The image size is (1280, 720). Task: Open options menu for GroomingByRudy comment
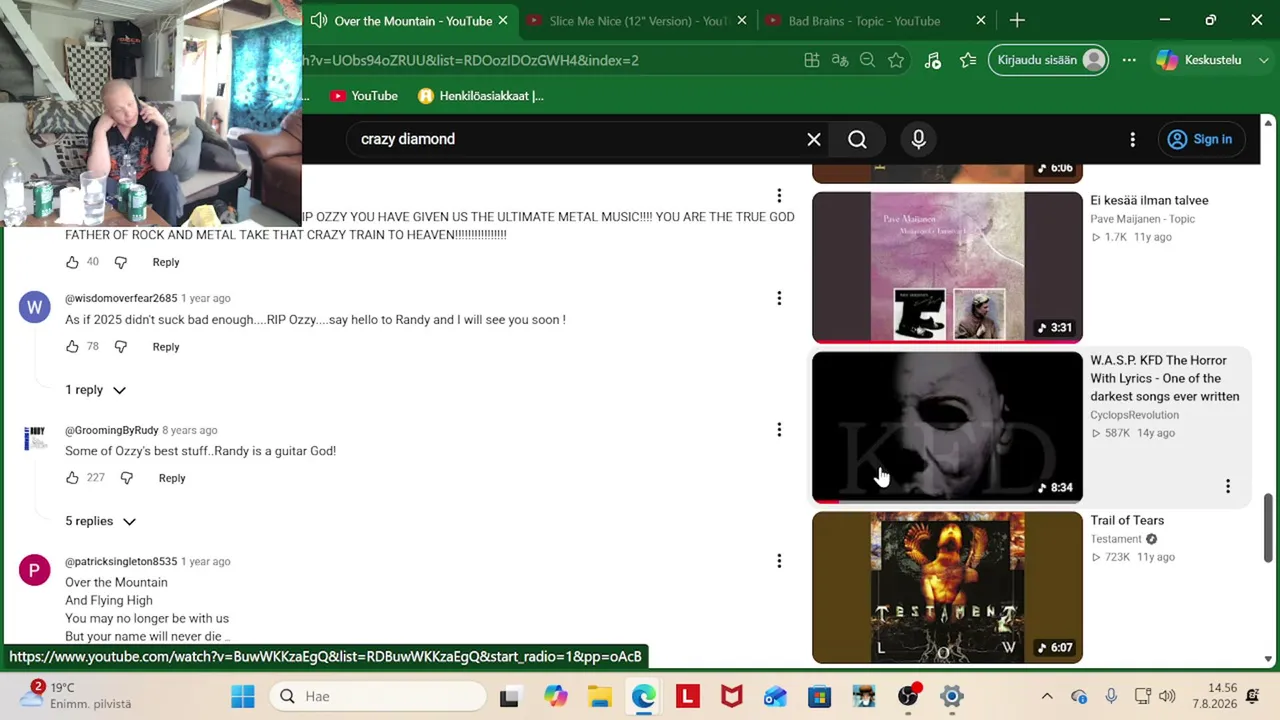click(x=779, y=430)
